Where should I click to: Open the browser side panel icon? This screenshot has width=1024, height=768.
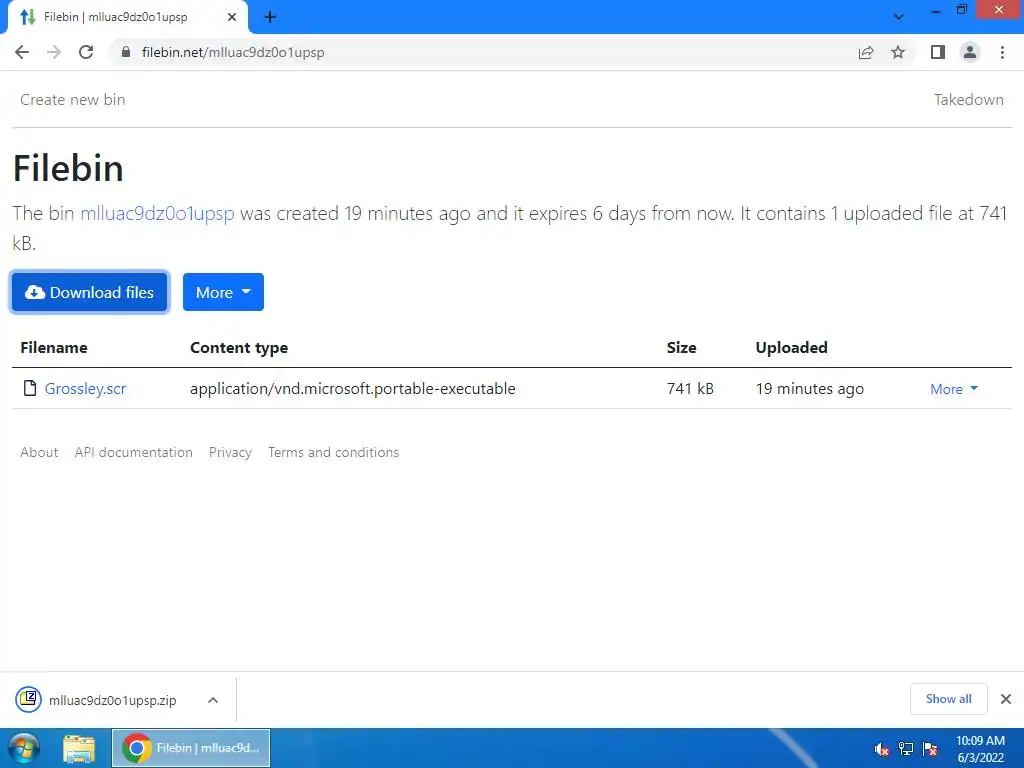(938, 52)
